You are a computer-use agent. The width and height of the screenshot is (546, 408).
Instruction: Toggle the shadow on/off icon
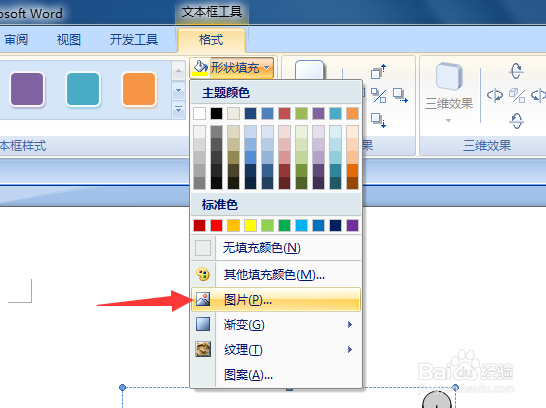(x=379, y=96)
